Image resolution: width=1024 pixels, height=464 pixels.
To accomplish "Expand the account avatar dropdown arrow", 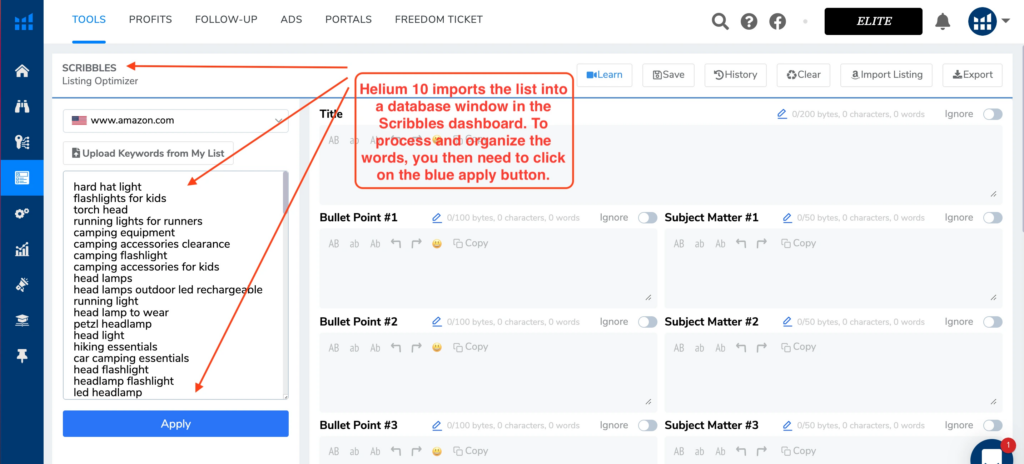I will click(1006, 21).
